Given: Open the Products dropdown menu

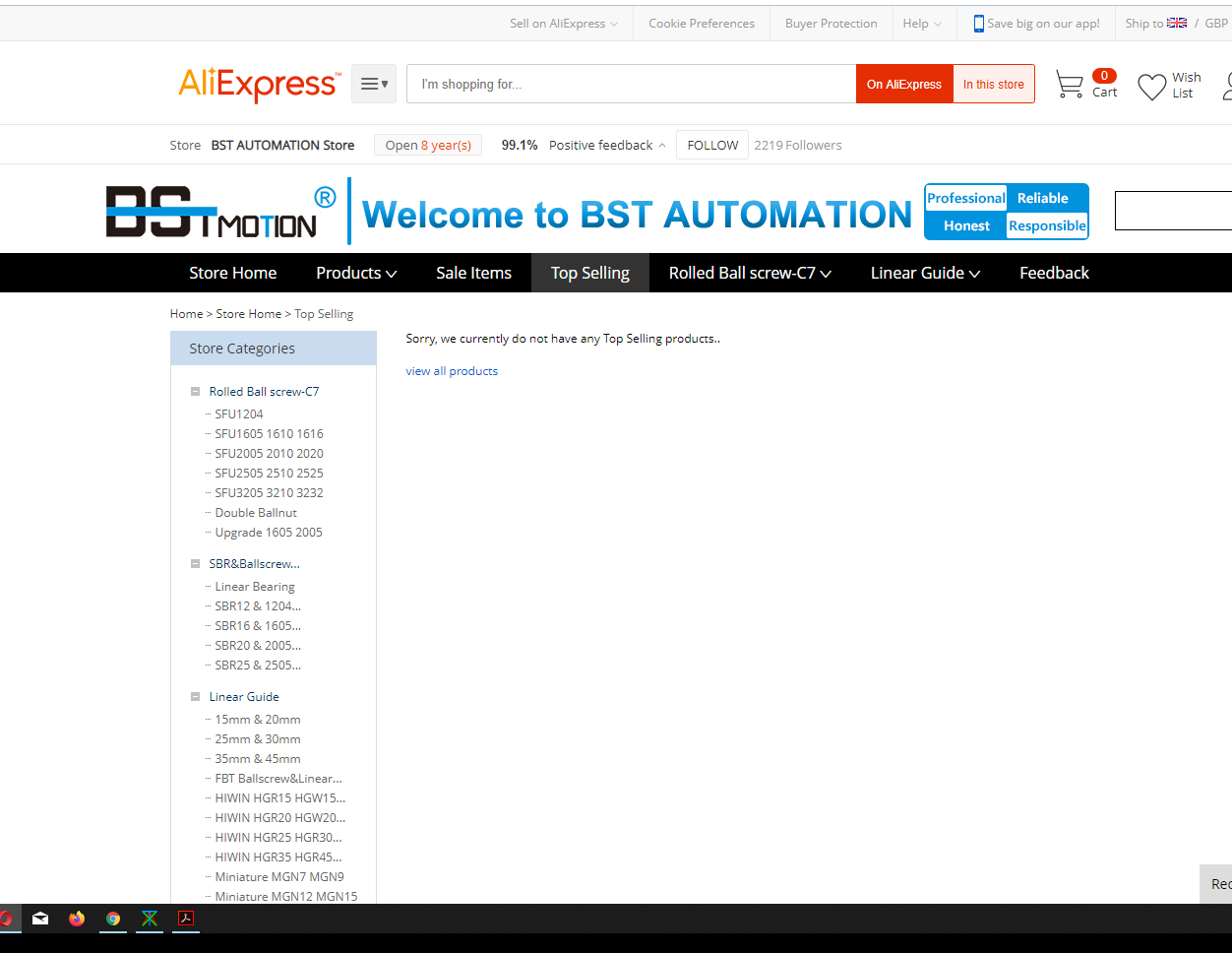Looking at the screenshot, I should click(356, 273).
